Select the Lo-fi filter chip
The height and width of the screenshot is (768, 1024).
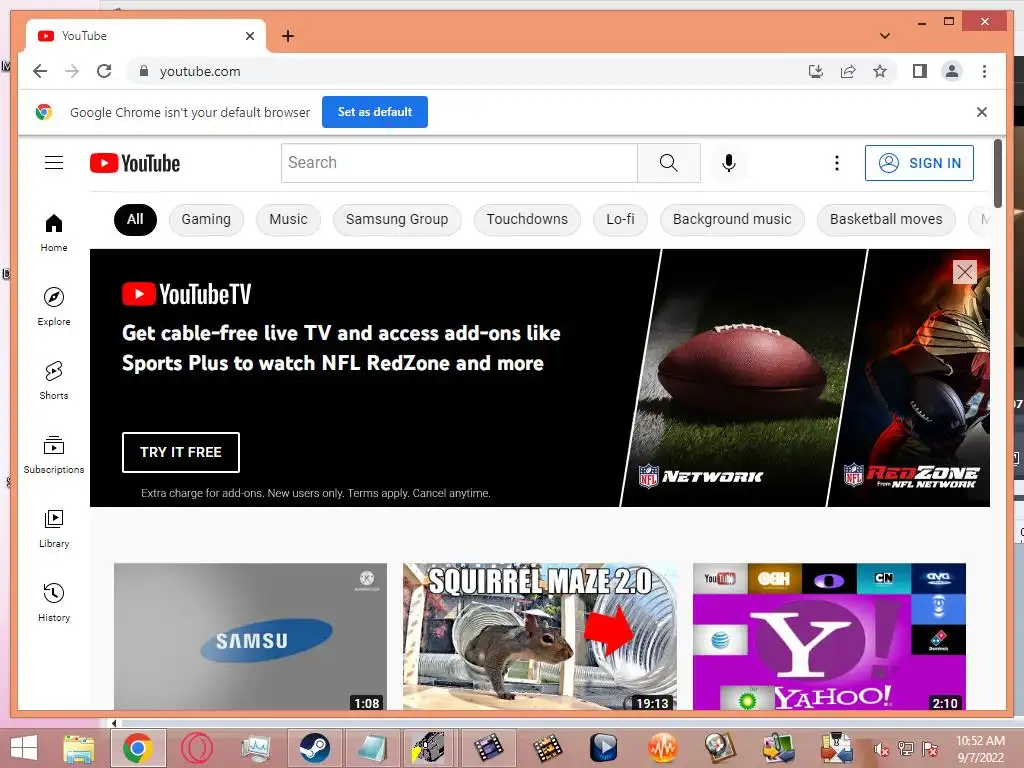[620, 219]
